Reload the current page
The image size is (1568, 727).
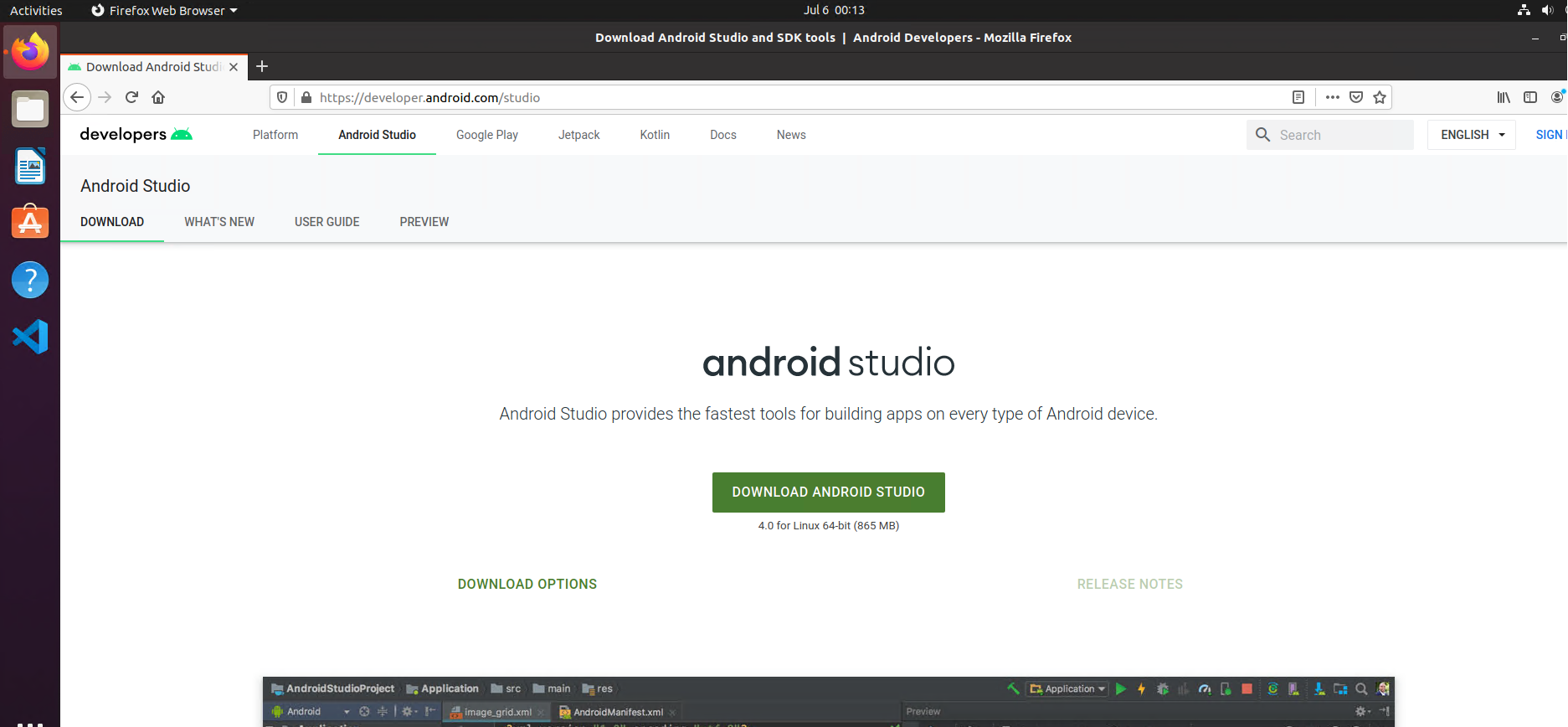[x=131, y=97]
